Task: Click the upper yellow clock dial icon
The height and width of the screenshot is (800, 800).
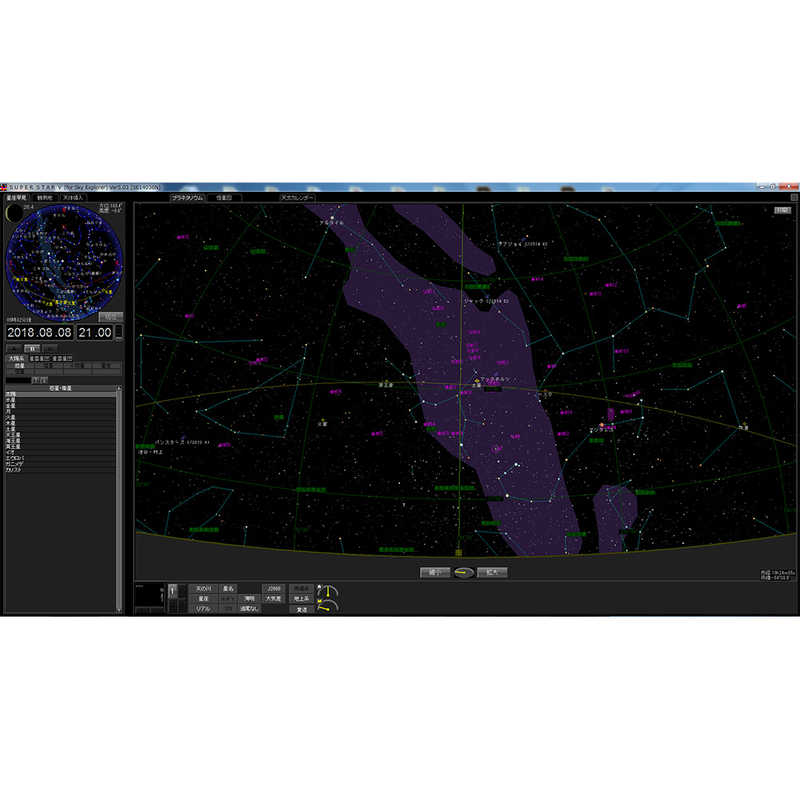Action: coord(328,591)
